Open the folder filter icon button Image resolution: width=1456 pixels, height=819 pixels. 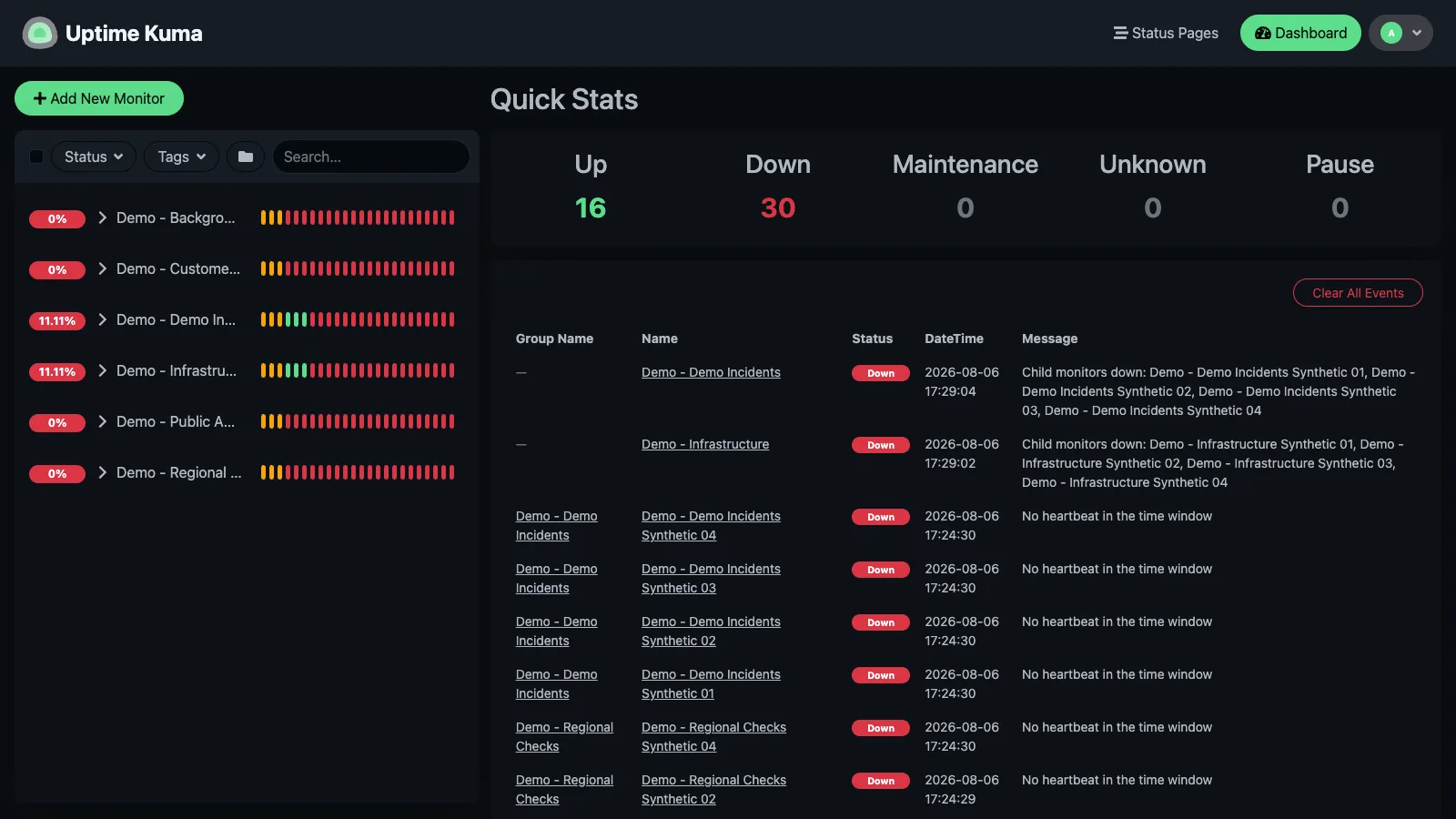246,157
